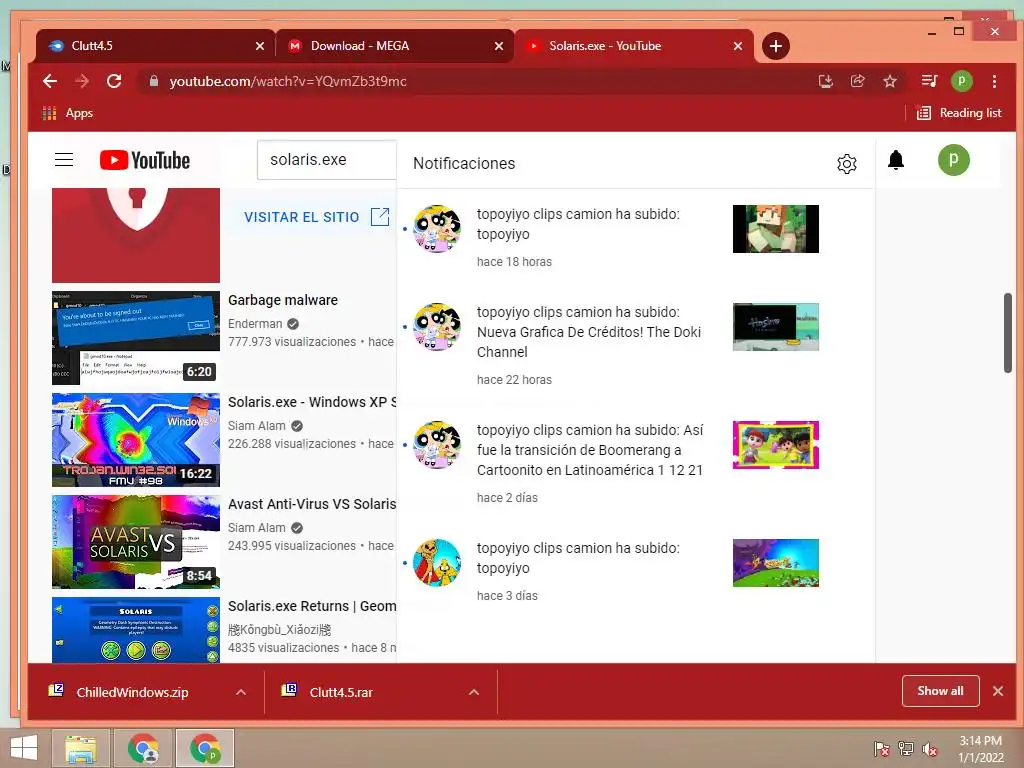Click the notifications bell
This screenshot has width=1024, height=768.
(896, 160)
